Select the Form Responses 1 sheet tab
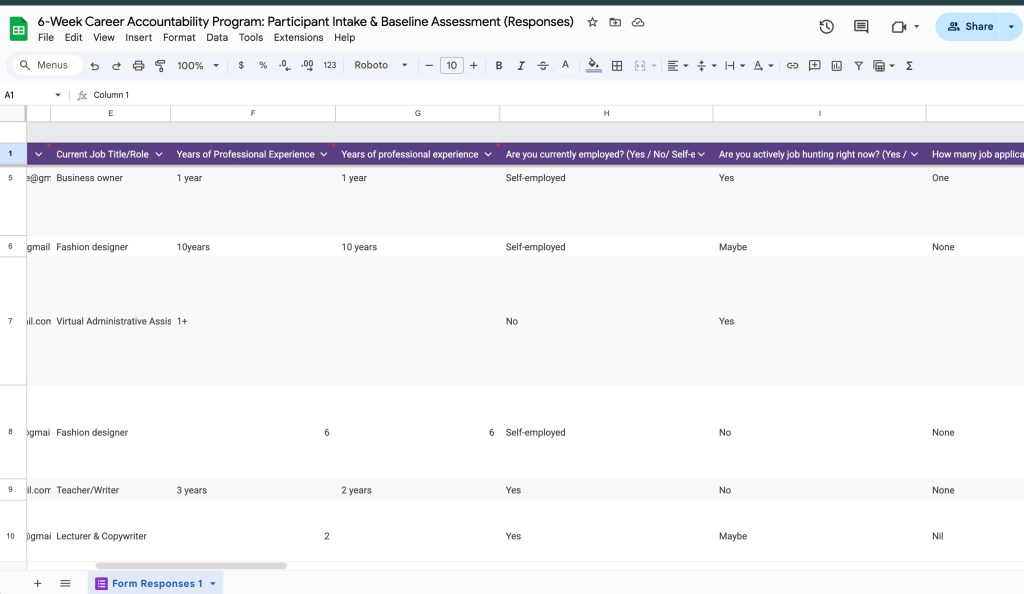The image size is (1024, 594). pos(156,583)
